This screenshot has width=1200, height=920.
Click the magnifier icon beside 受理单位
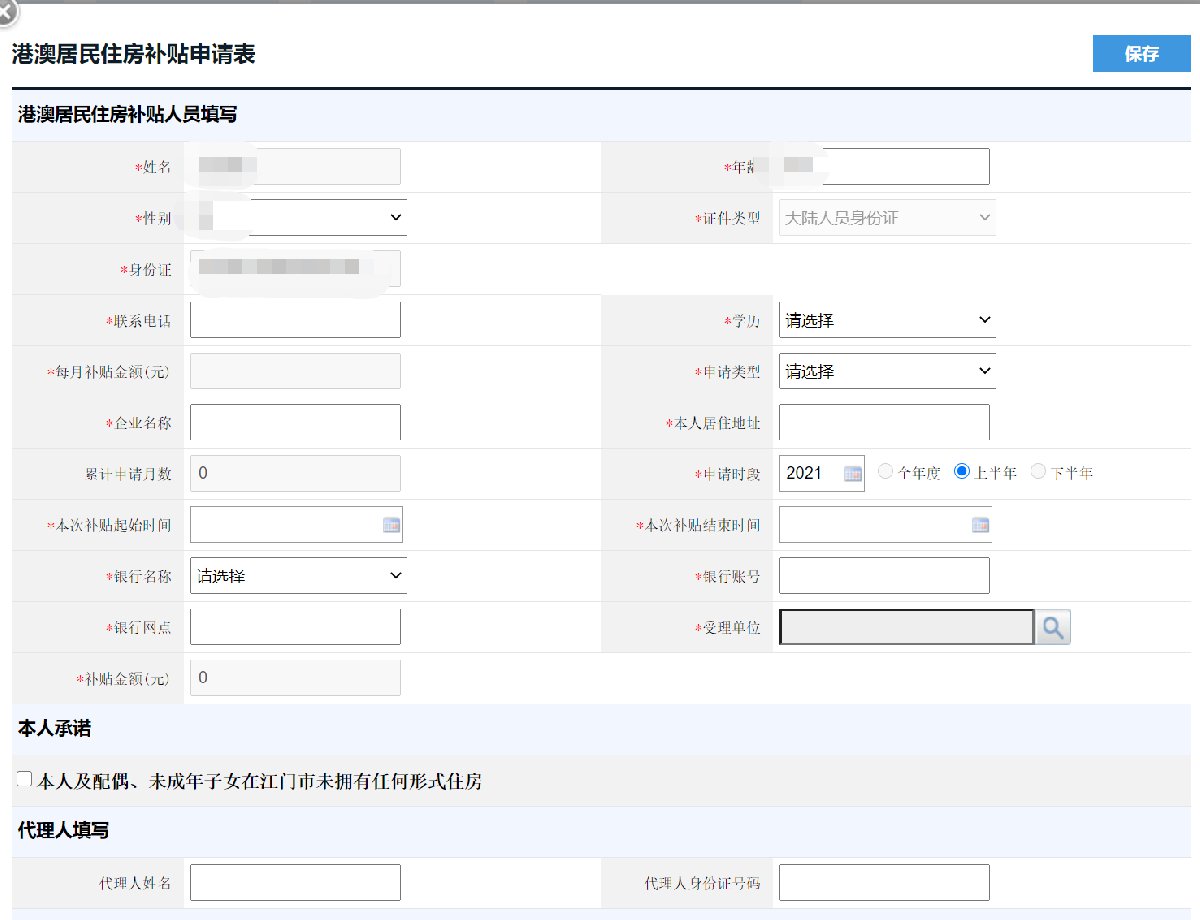[1053, 628]
